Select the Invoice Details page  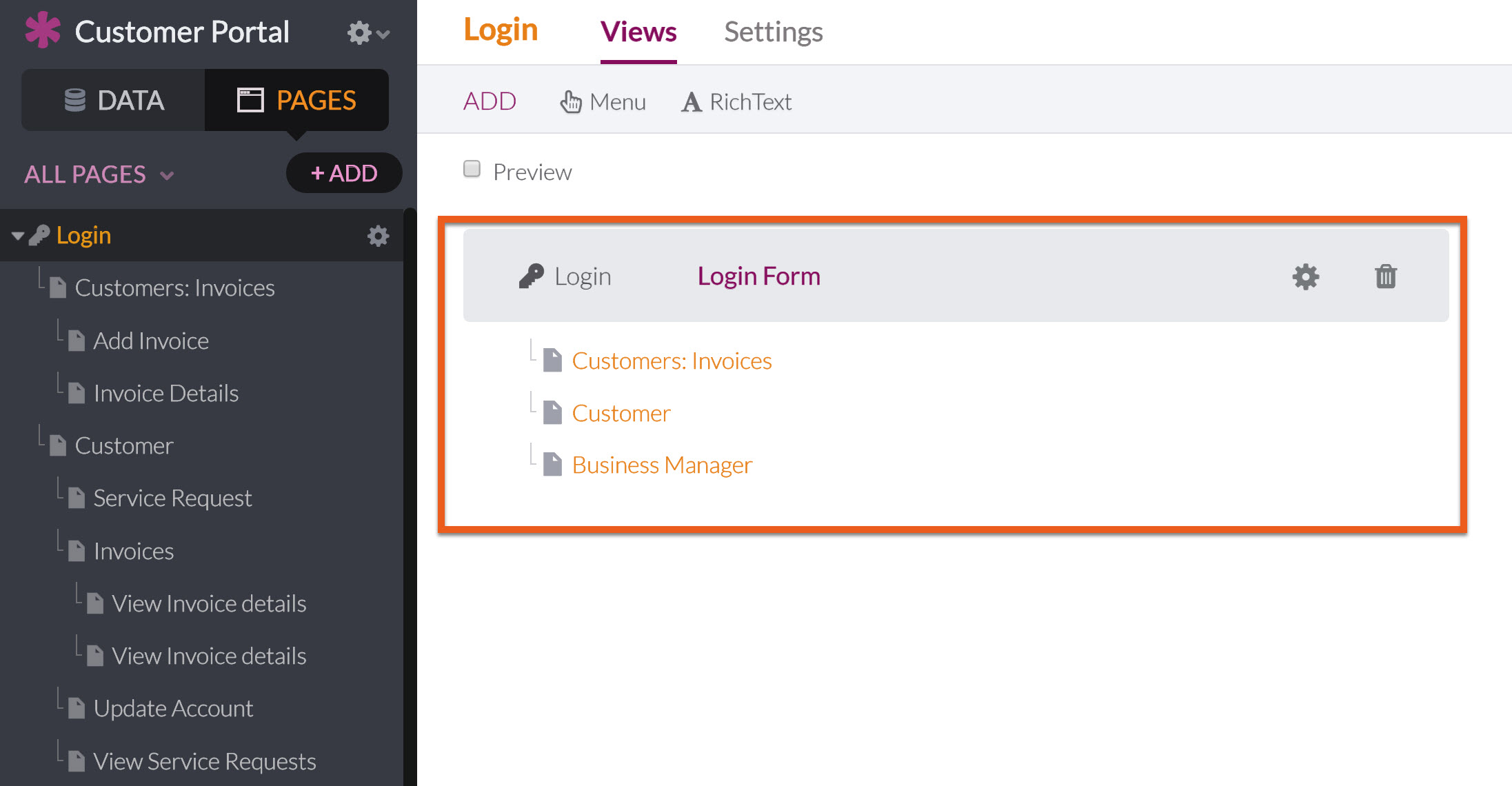click(166, 393)
